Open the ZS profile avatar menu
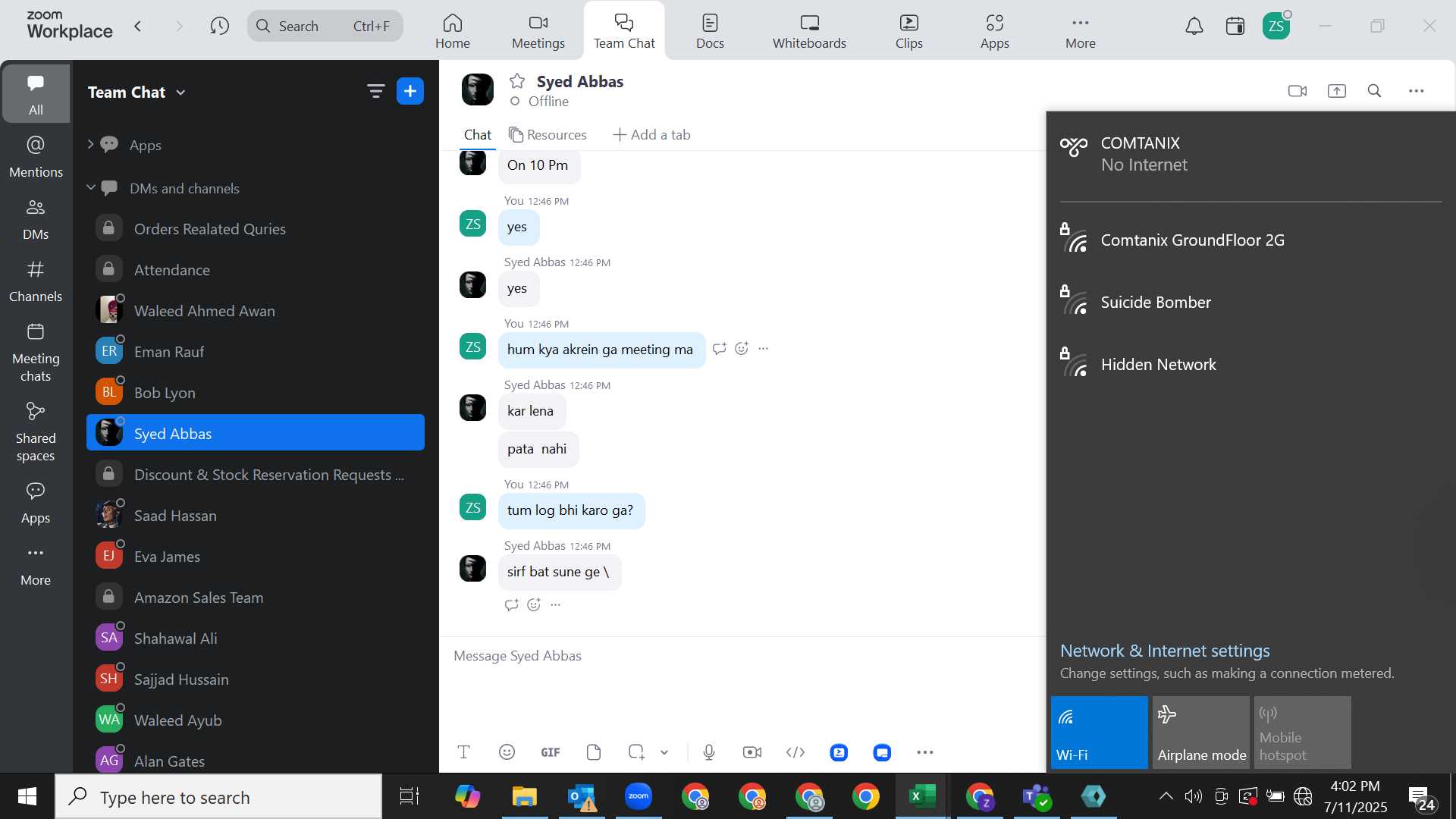 click(x=1276, y=27)
